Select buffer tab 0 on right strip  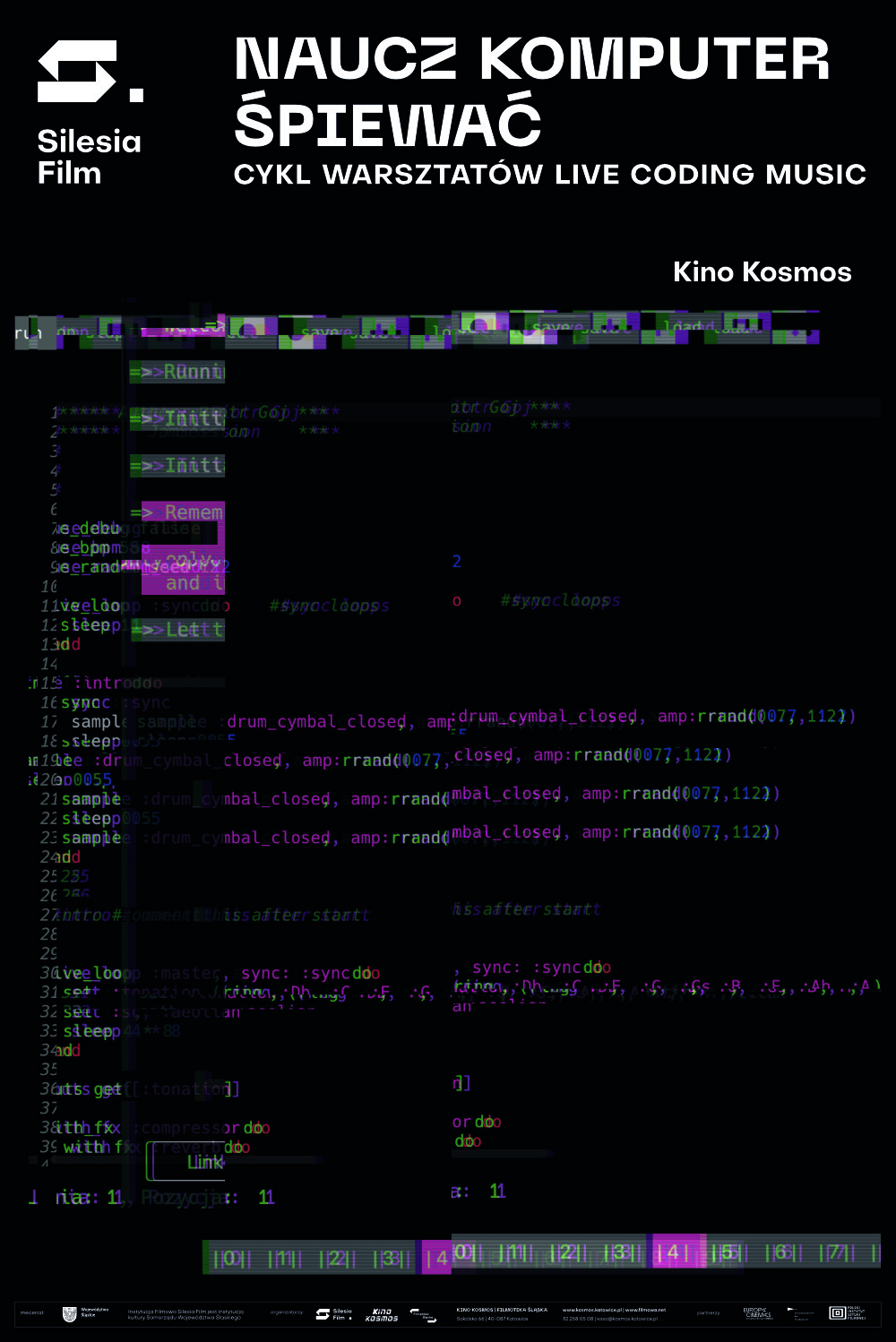pos(464,1252)
